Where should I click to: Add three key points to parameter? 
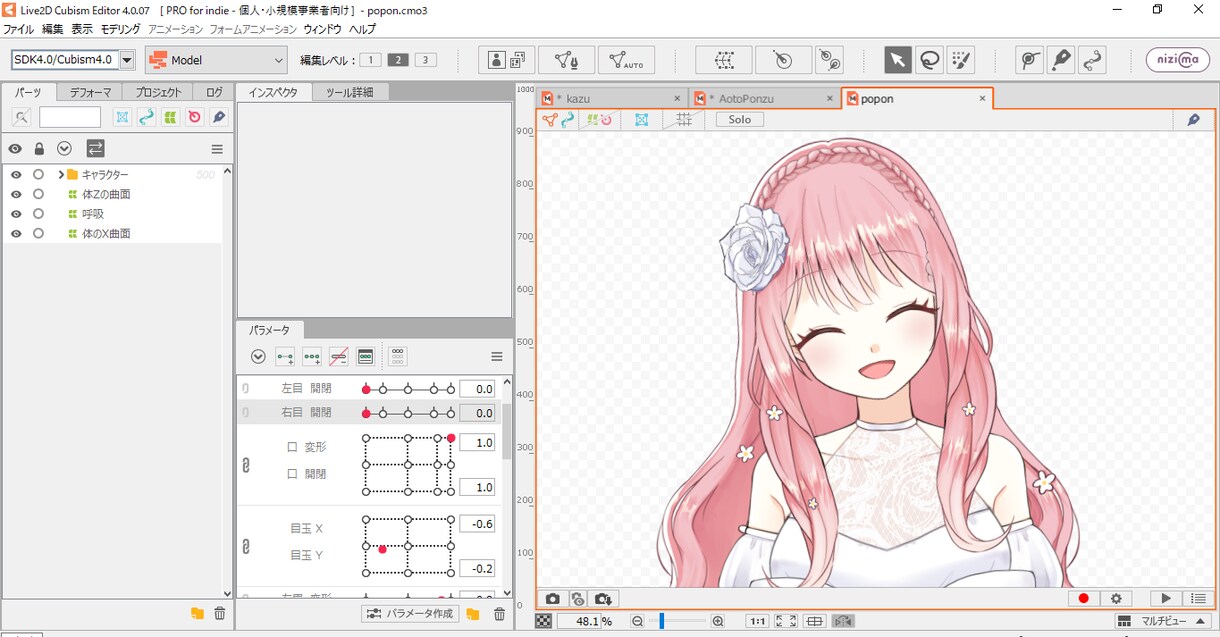pyautogui.click(x=312, y=357)
